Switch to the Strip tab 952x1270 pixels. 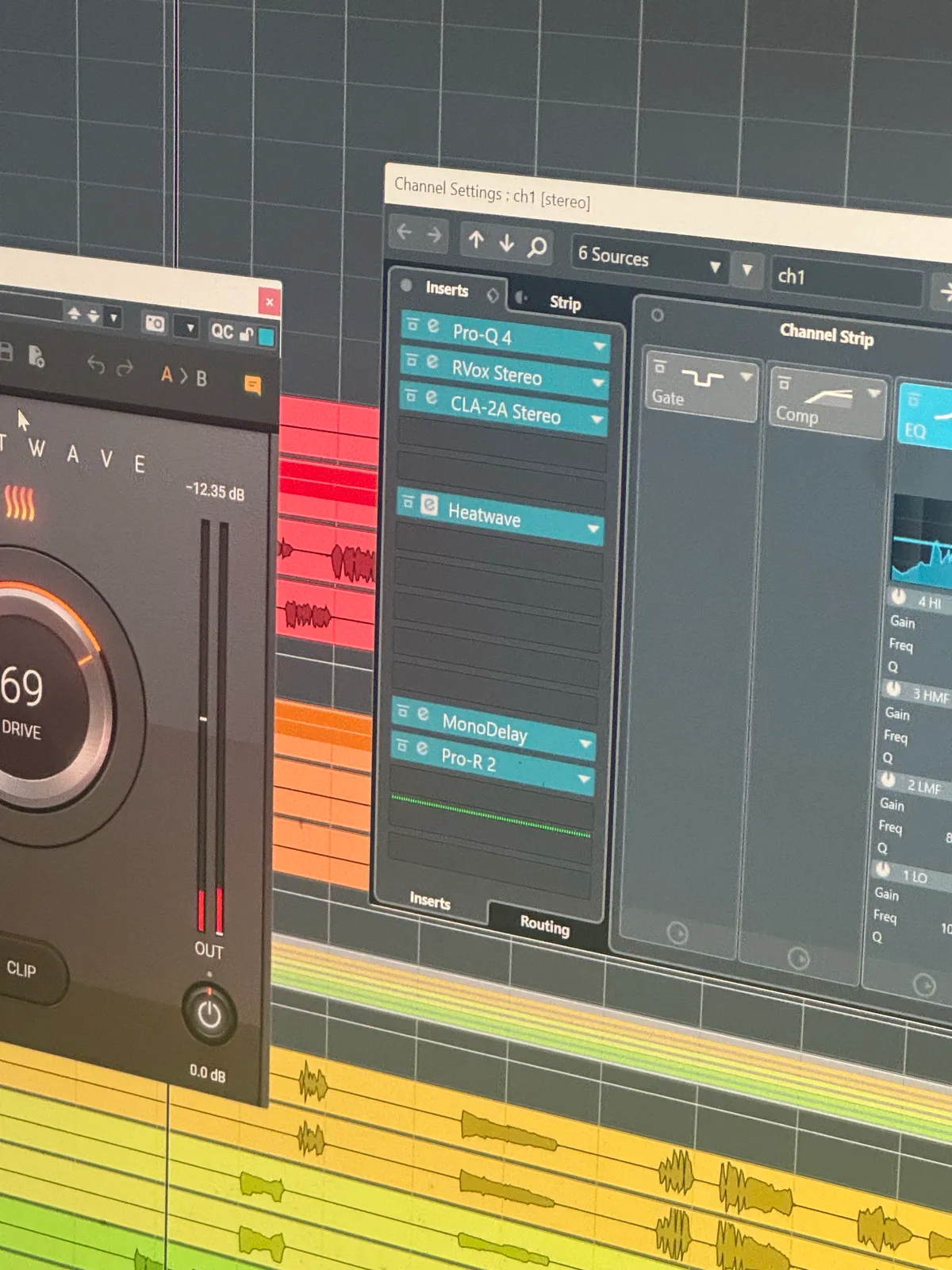tap(565, 302)
